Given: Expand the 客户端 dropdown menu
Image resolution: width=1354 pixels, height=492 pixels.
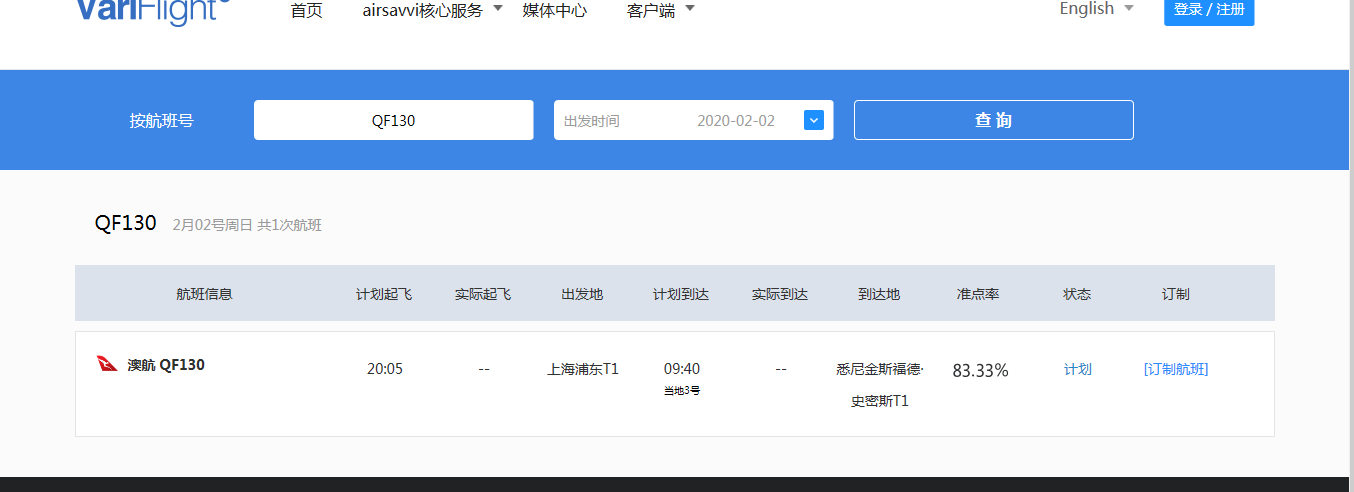Looking at the screenshot, I should point(660,10).
